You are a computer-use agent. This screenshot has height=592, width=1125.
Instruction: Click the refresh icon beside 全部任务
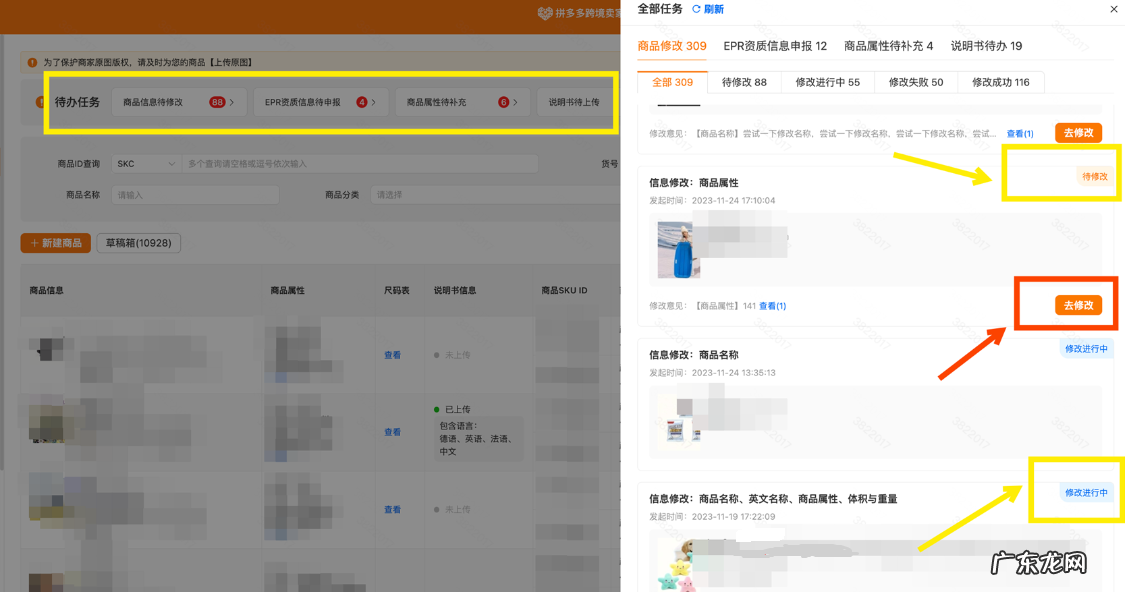697,9
